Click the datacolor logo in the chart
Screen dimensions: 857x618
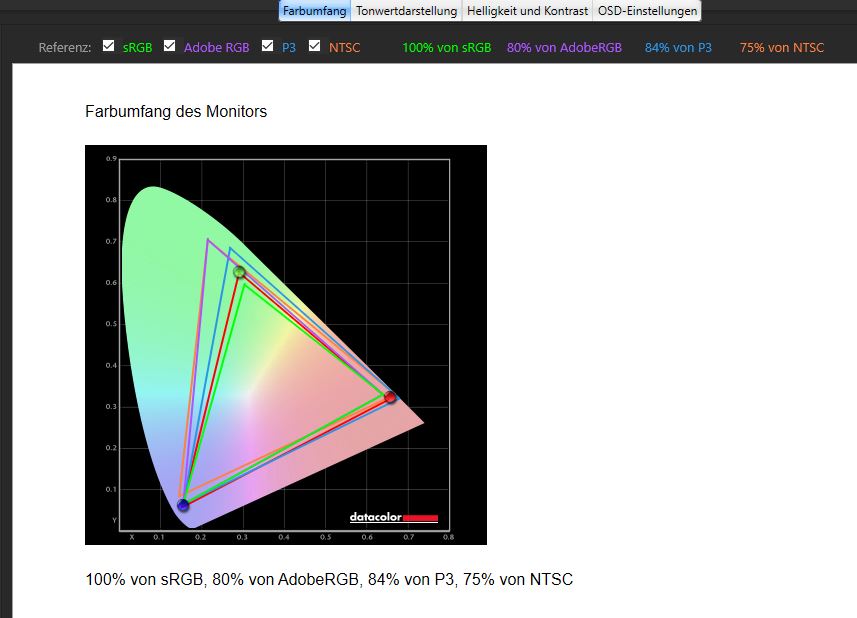click(394, 517)
